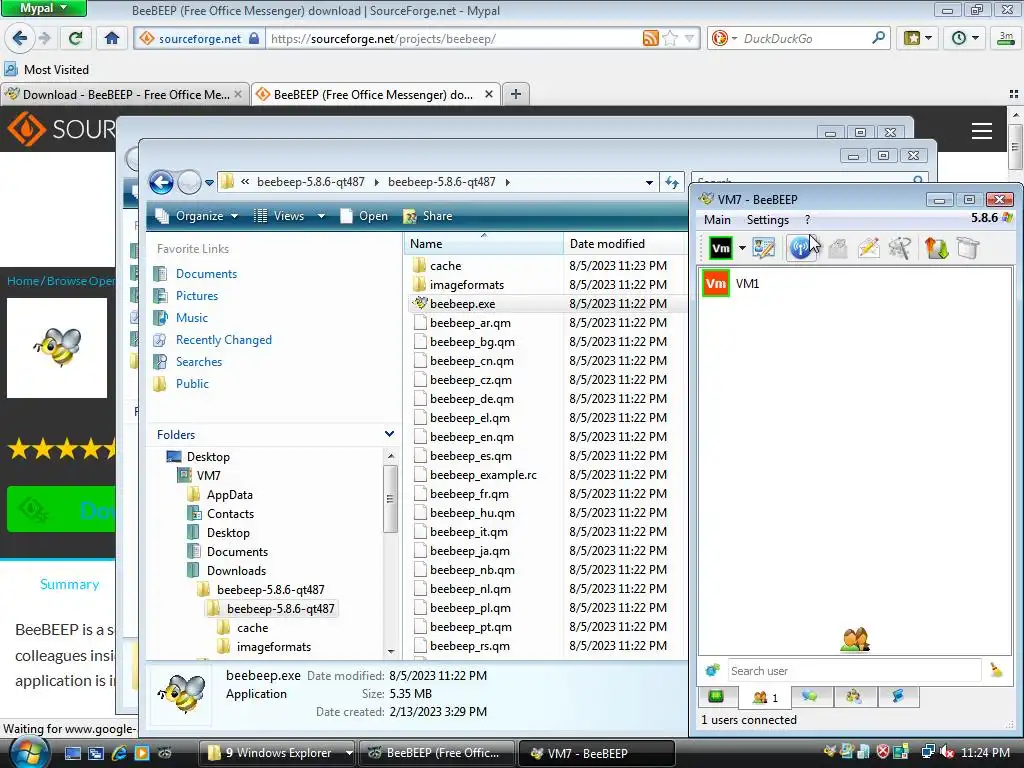
Task: Select the cache folder in file list
Action: pyautogui.click(x=445, y=266)
